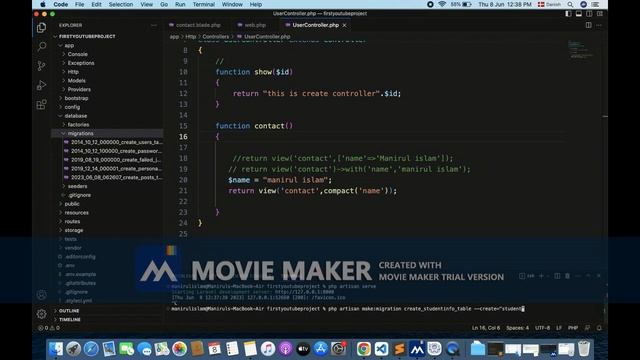Open the Manage gear menu
The width and height of the screenshot is (640, 360).
41,314
